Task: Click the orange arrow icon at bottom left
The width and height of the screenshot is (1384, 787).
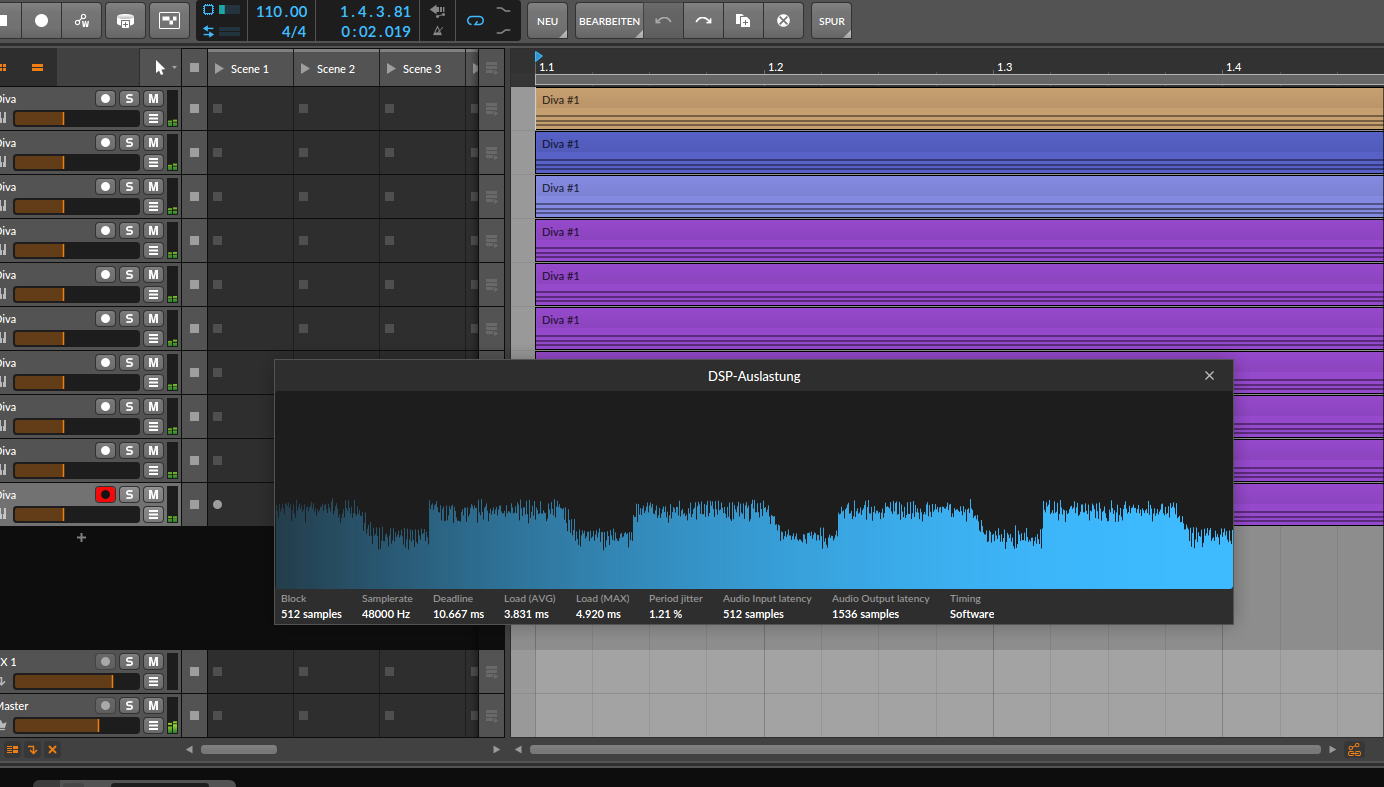Action: (32, 749)
